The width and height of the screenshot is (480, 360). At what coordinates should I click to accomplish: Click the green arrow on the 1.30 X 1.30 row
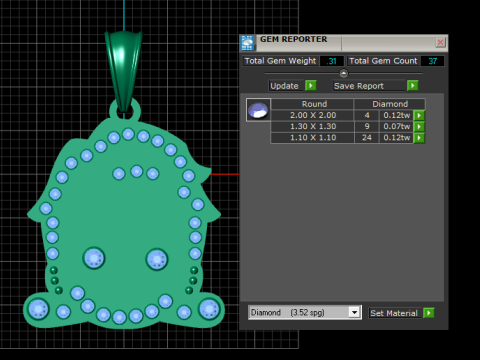419,127
